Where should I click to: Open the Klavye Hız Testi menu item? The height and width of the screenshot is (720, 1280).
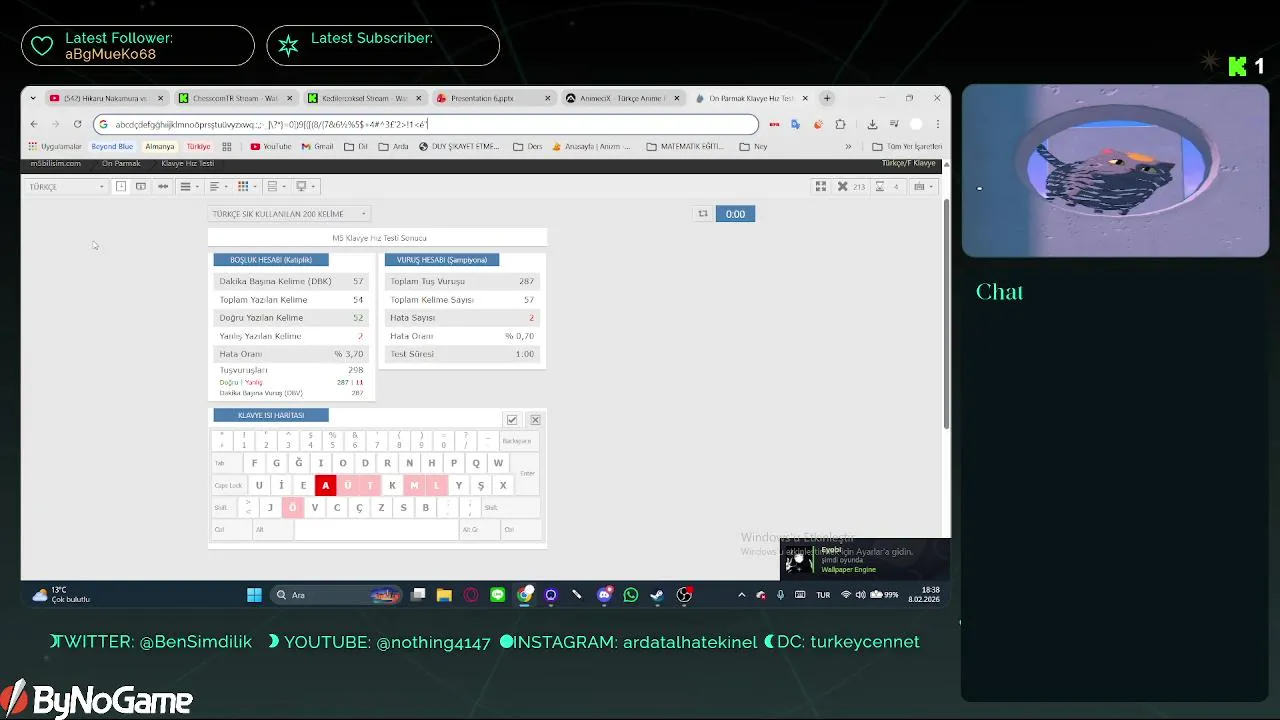pos(187,163)
